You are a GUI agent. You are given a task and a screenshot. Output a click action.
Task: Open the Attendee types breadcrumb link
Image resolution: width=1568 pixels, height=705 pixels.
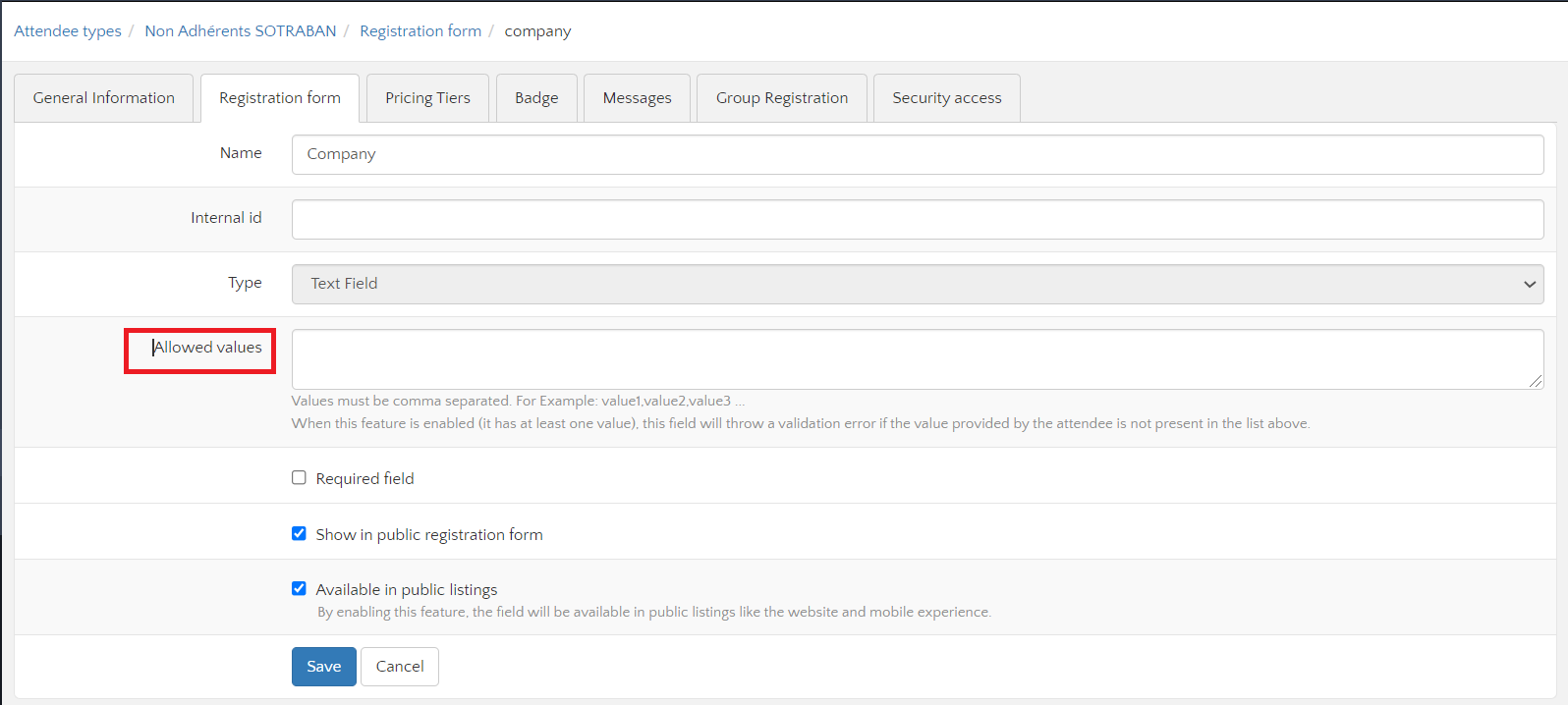(68, 31)
